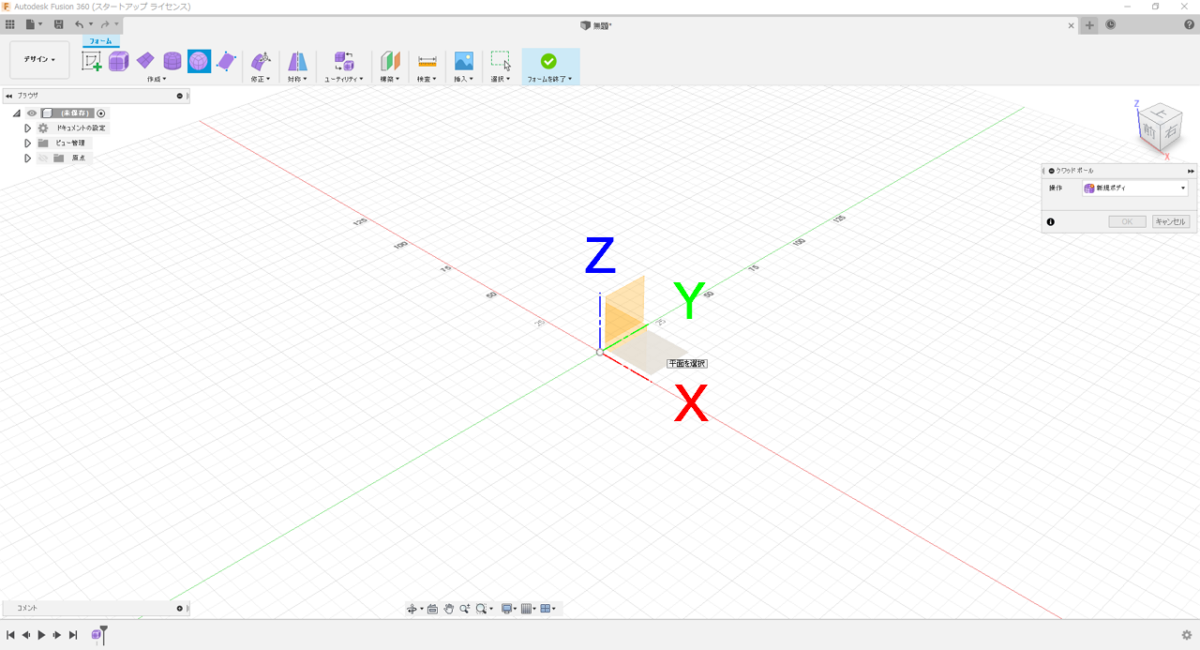This screenshot has height=650, width=1200.
Task: Click the ブラウザ panel options dot
Action: coord(180,96)
